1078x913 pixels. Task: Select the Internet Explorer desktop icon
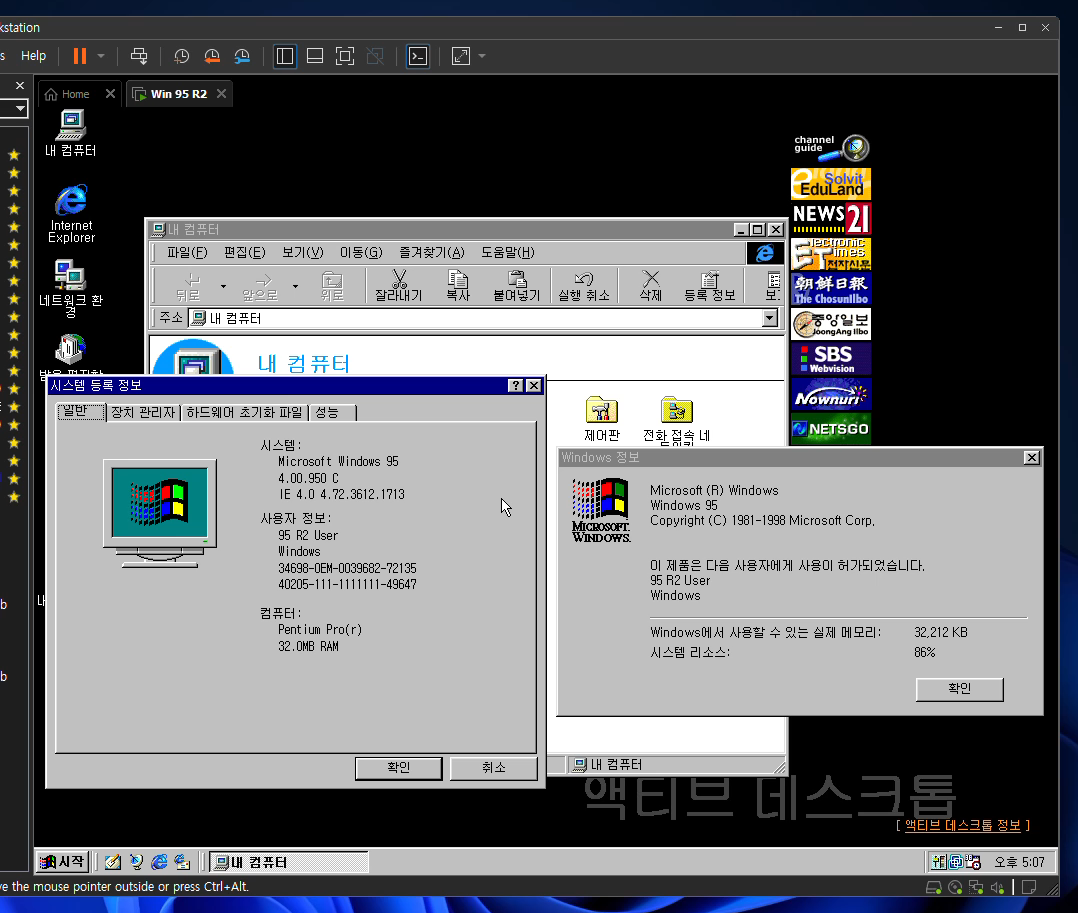pyautogui.click(x=72, y=214)
